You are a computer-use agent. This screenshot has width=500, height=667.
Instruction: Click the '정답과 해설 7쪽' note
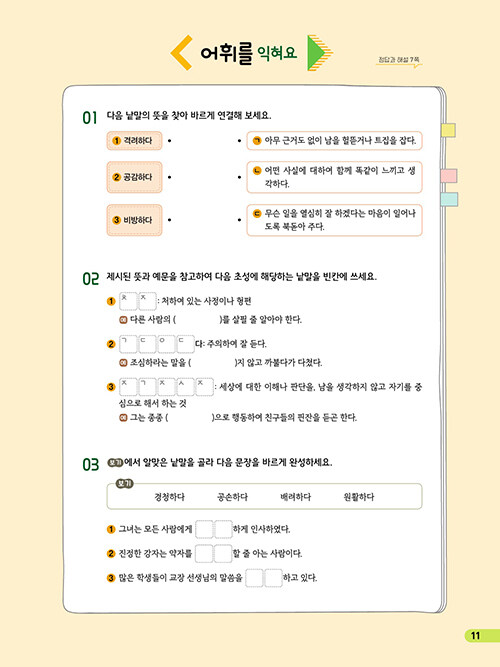(x=400, y=60)
